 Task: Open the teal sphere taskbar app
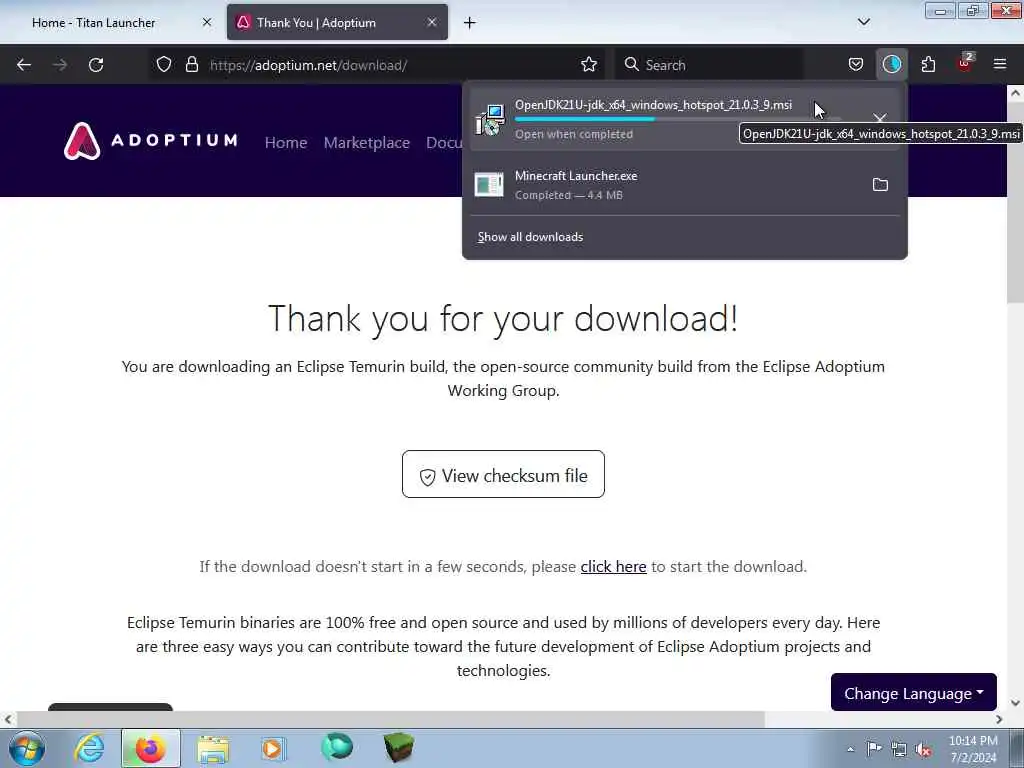point(336,747)
